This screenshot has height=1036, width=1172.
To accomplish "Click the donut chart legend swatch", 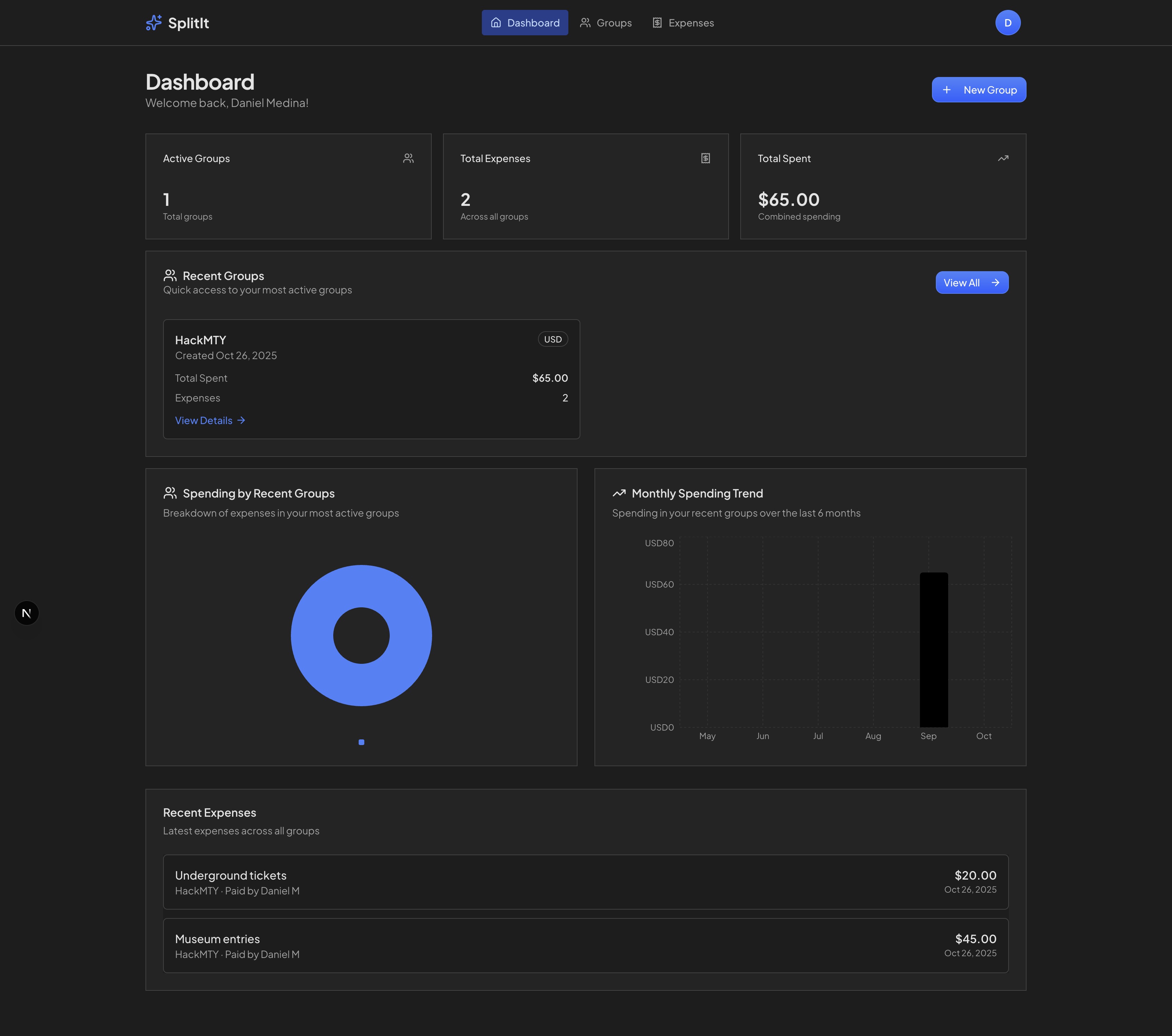I will [x=361, y=742].
